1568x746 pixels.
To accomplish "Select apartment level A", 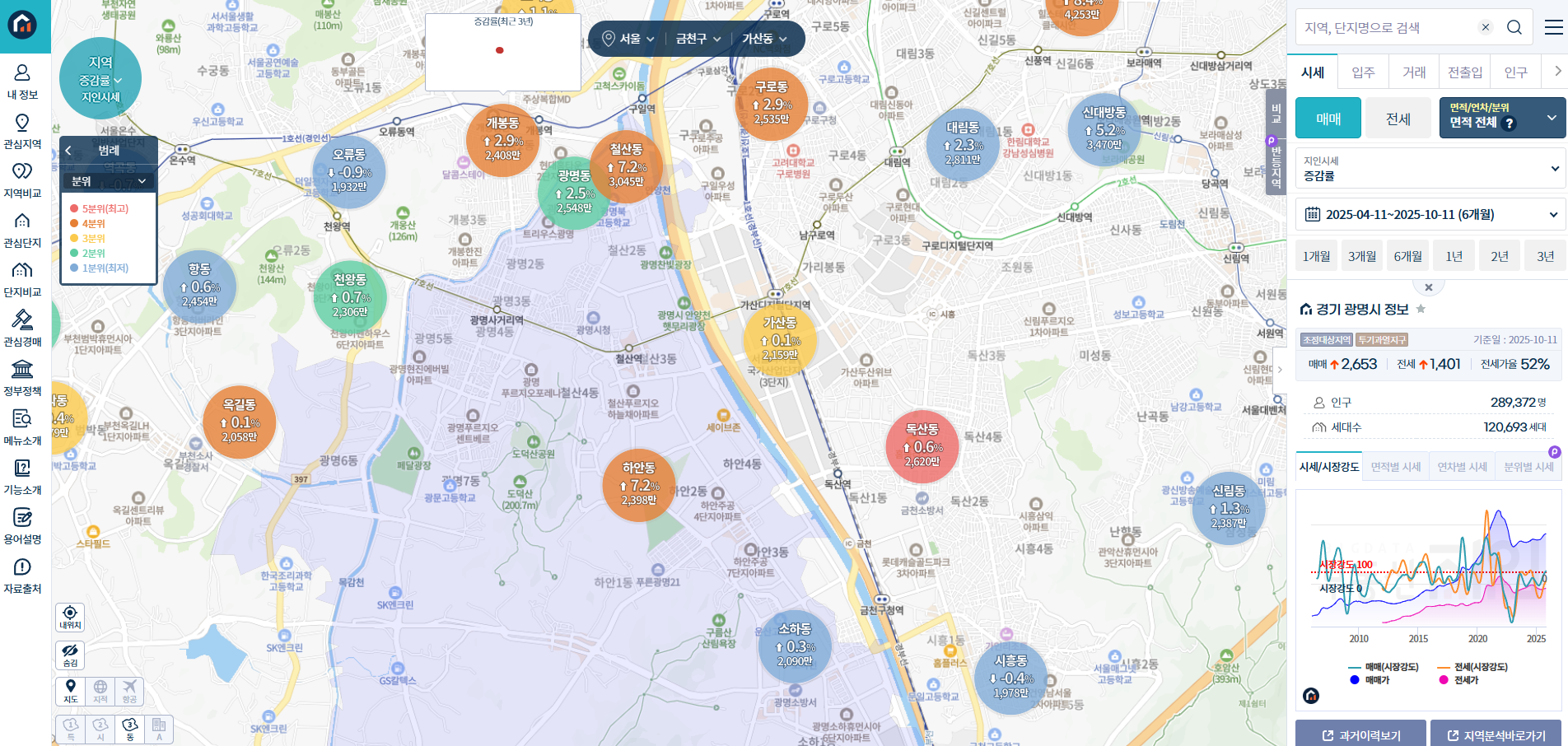I will 159,730.
